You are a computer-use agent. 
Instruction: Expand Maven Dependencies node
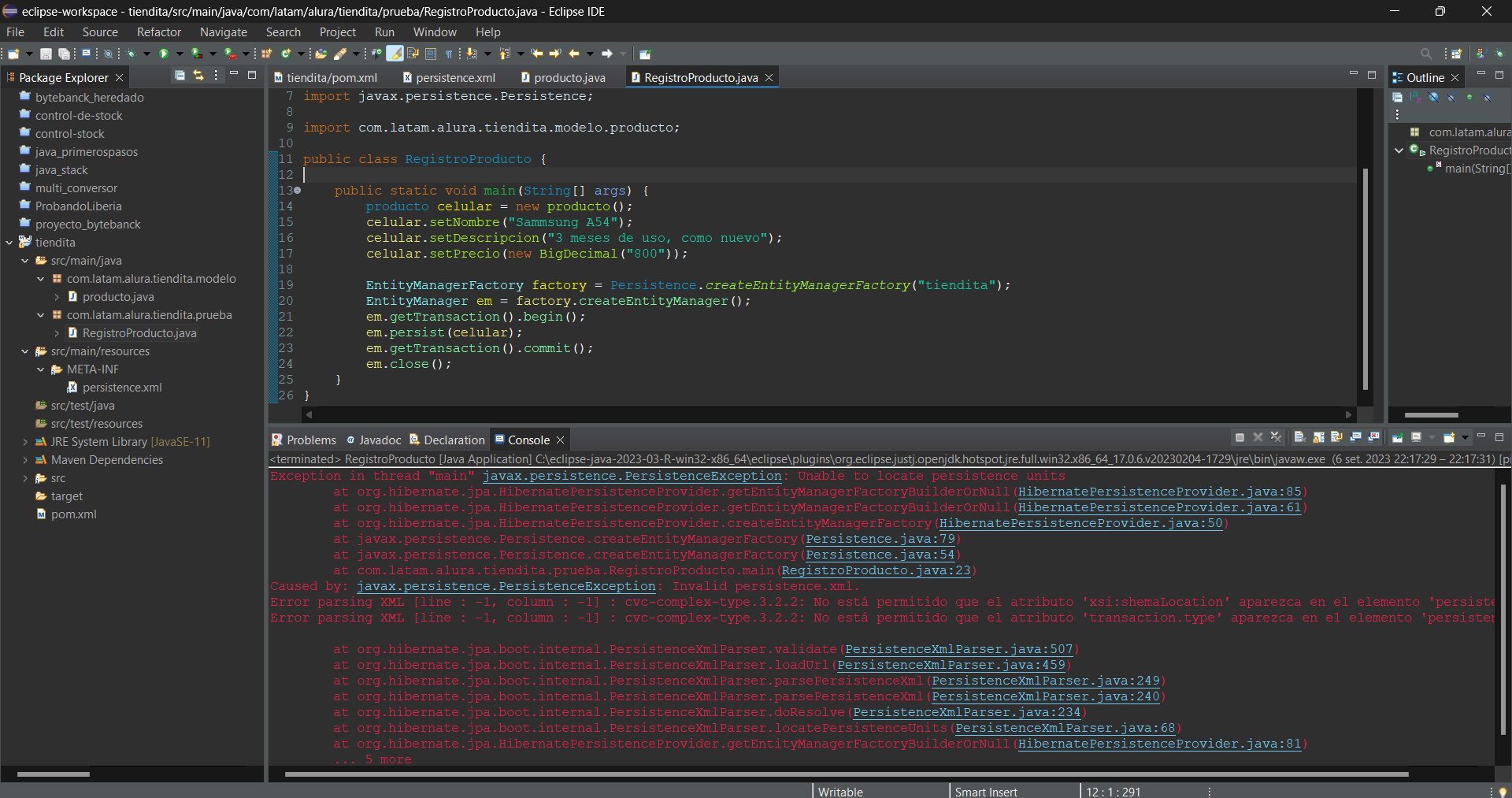pyautogui.click(x=24, y=460)
